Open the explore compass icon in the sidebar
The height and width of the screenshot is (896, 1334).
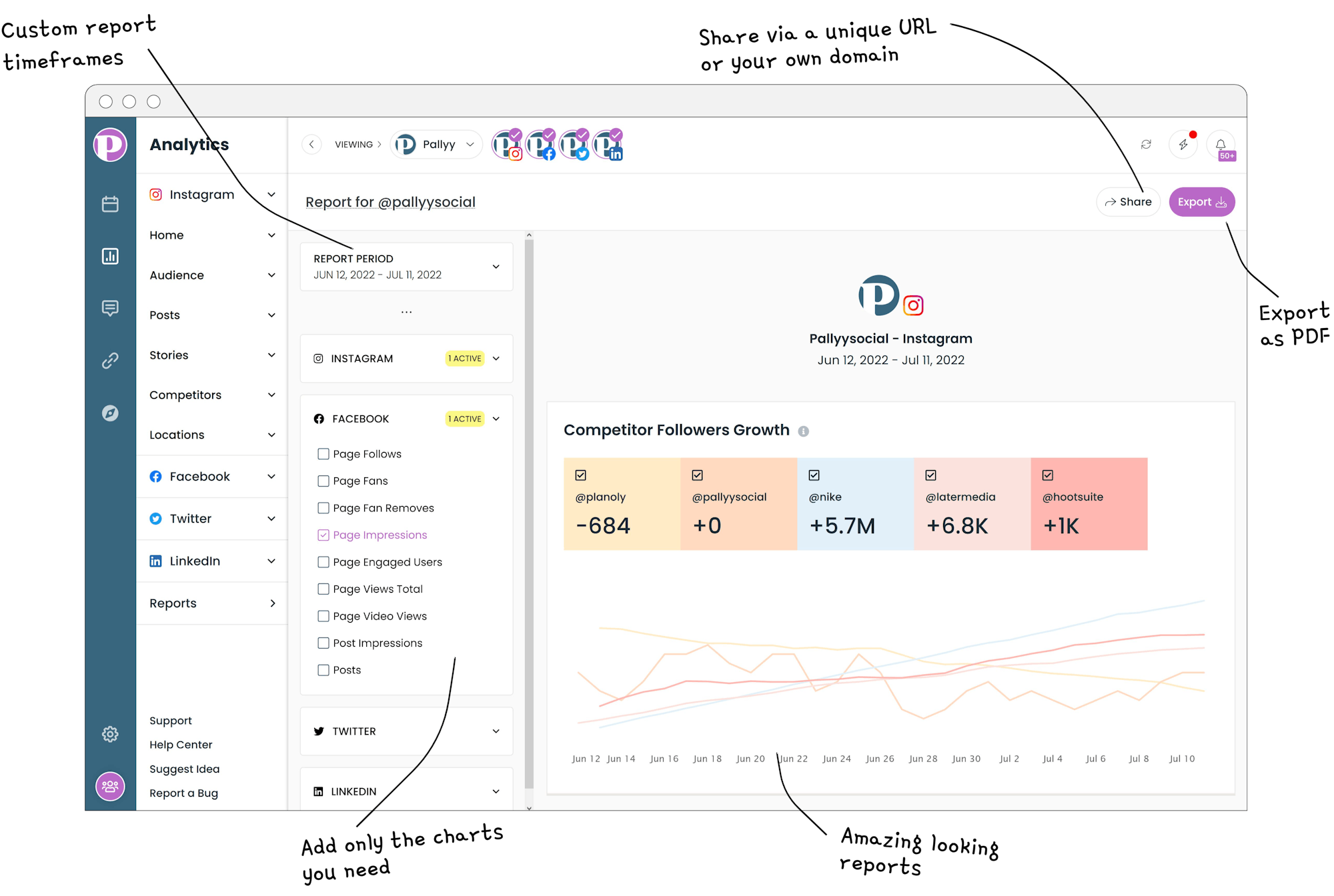point(110,413)
